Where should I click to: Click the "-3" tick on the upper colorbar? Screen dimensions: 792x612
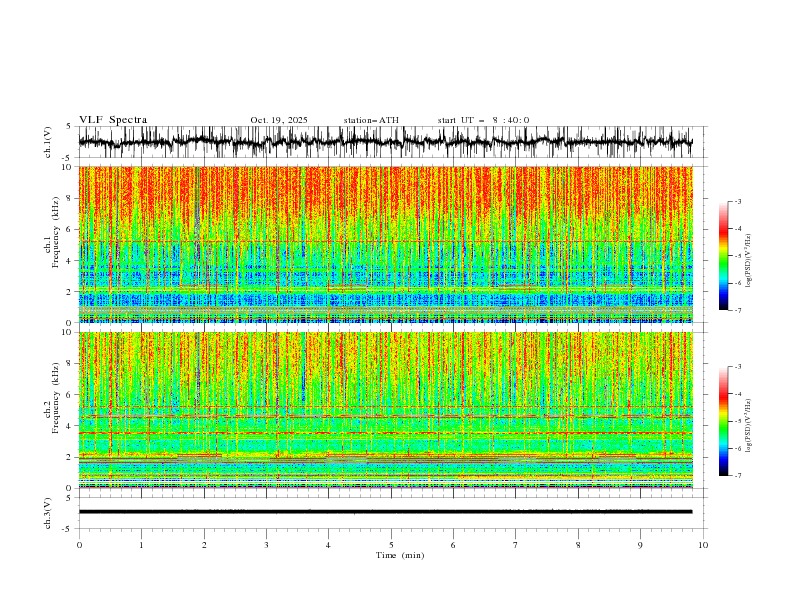point(738,201)
